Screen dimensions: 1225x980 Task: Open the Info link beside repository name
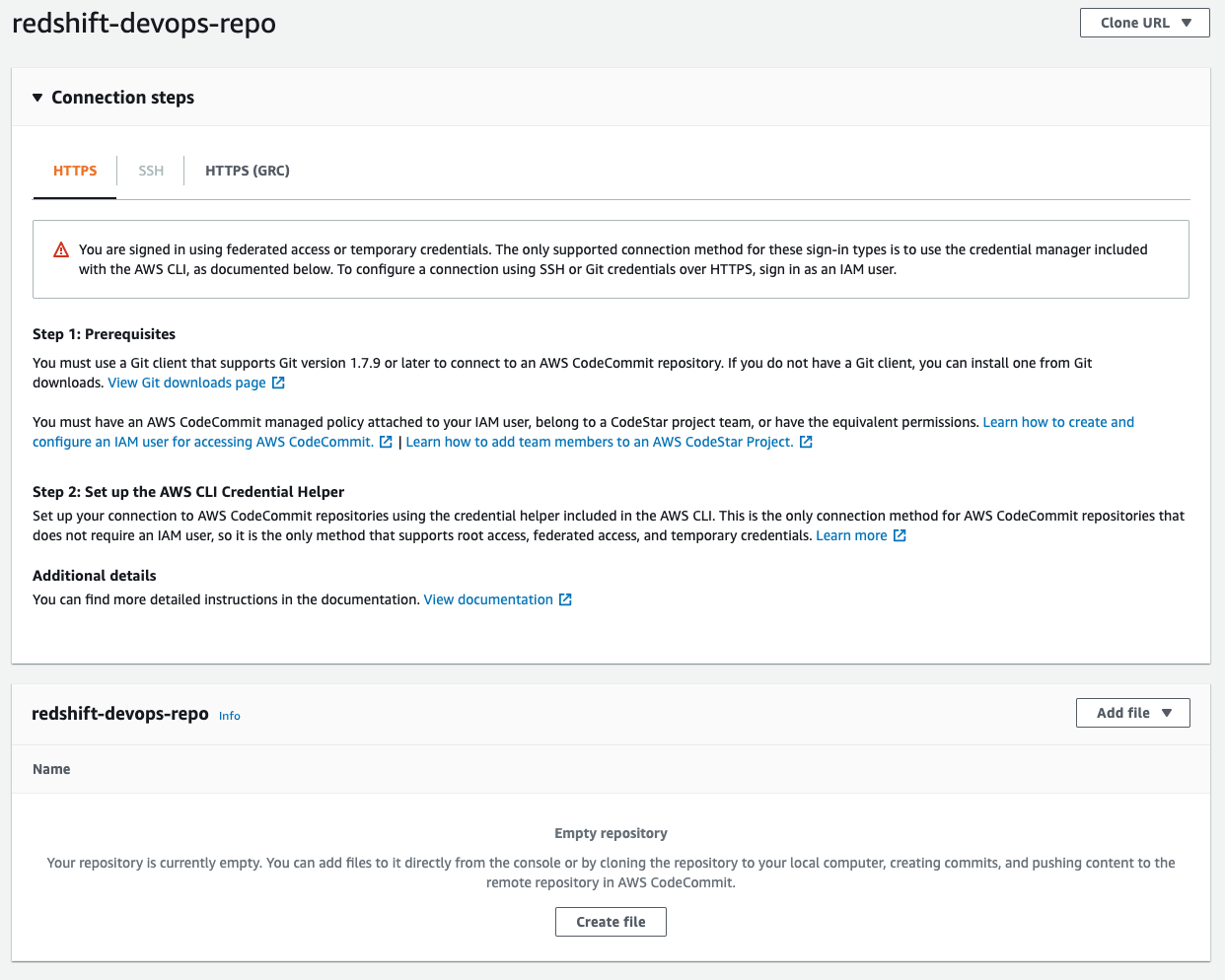(x=230, y=716)
